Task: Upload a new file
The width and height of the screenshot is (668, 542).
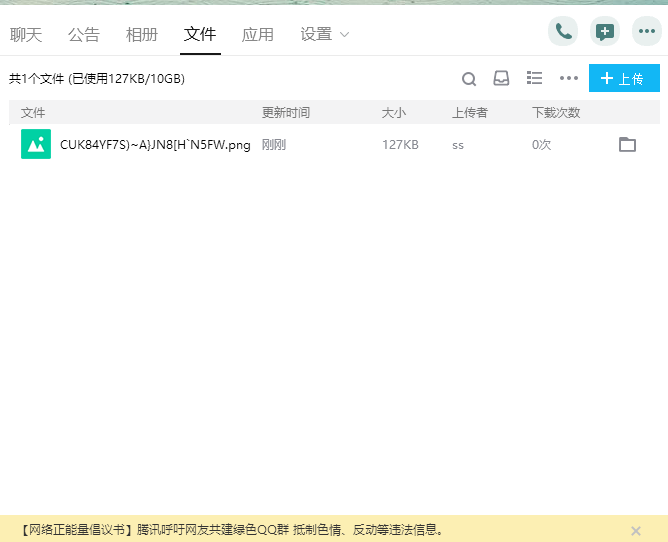Action: tap(624, 78)
